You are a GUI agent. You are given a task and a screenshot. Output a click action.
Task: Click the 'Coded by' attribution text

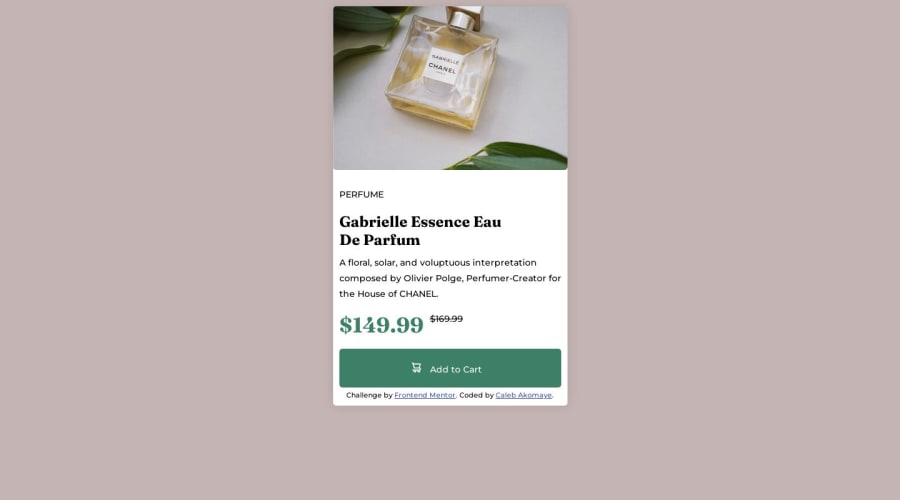coord(476,396)
